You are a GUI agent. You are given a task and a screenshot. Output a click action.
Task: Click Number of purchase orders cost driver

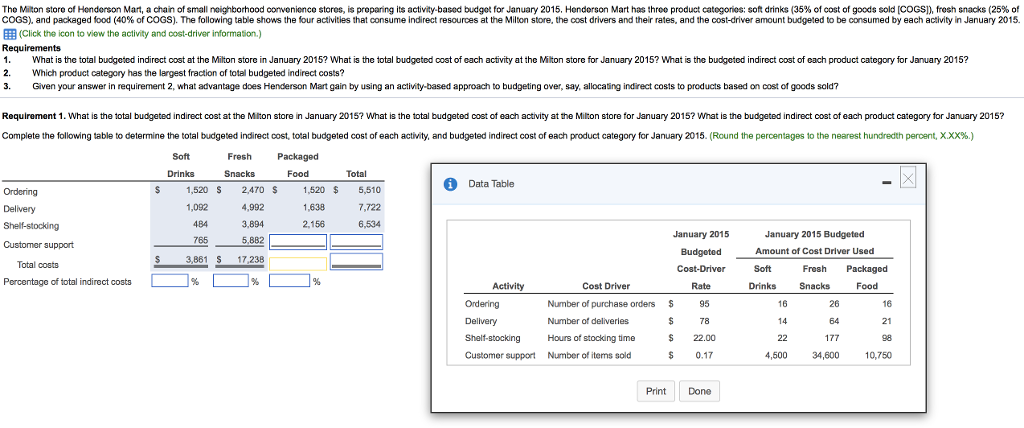click(601, 304)
